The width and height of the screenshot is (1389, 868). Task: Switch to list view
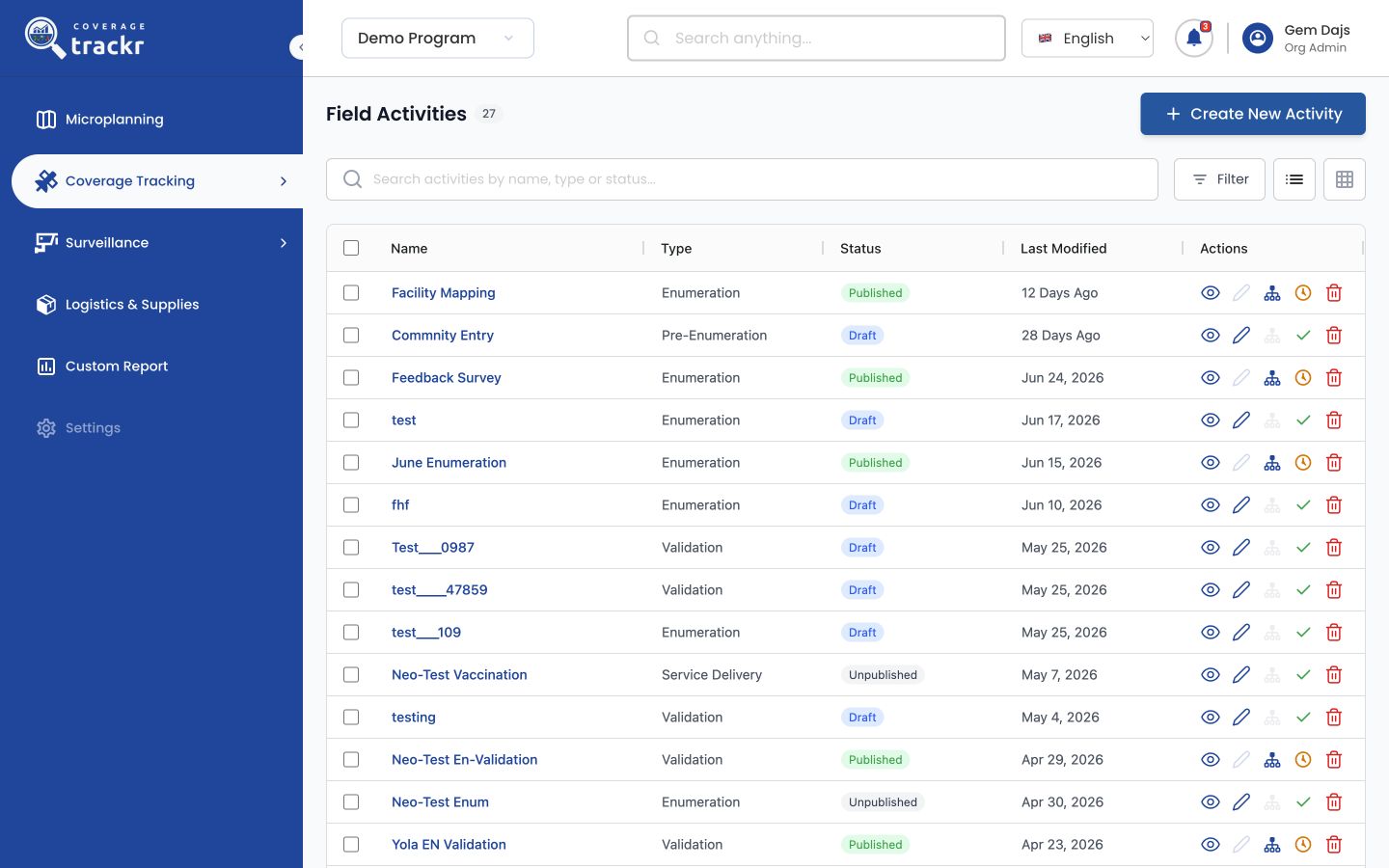1294,179
